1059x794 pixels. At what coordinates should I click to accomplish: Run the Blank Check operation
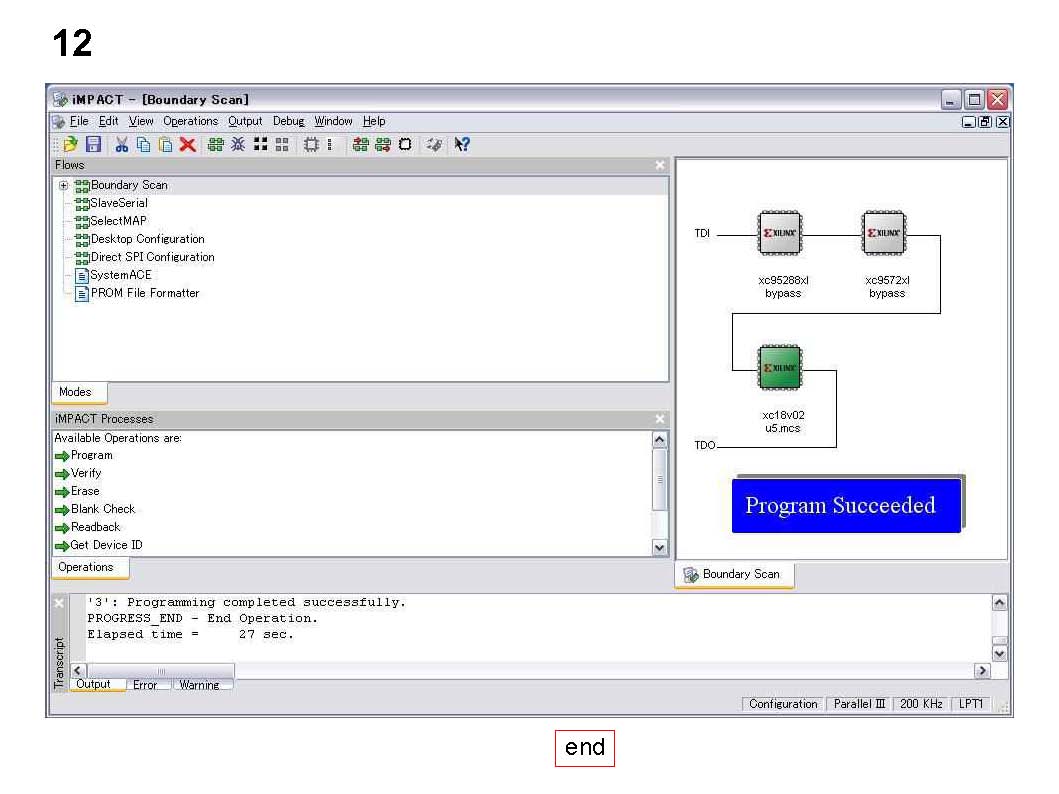[95, 510]
